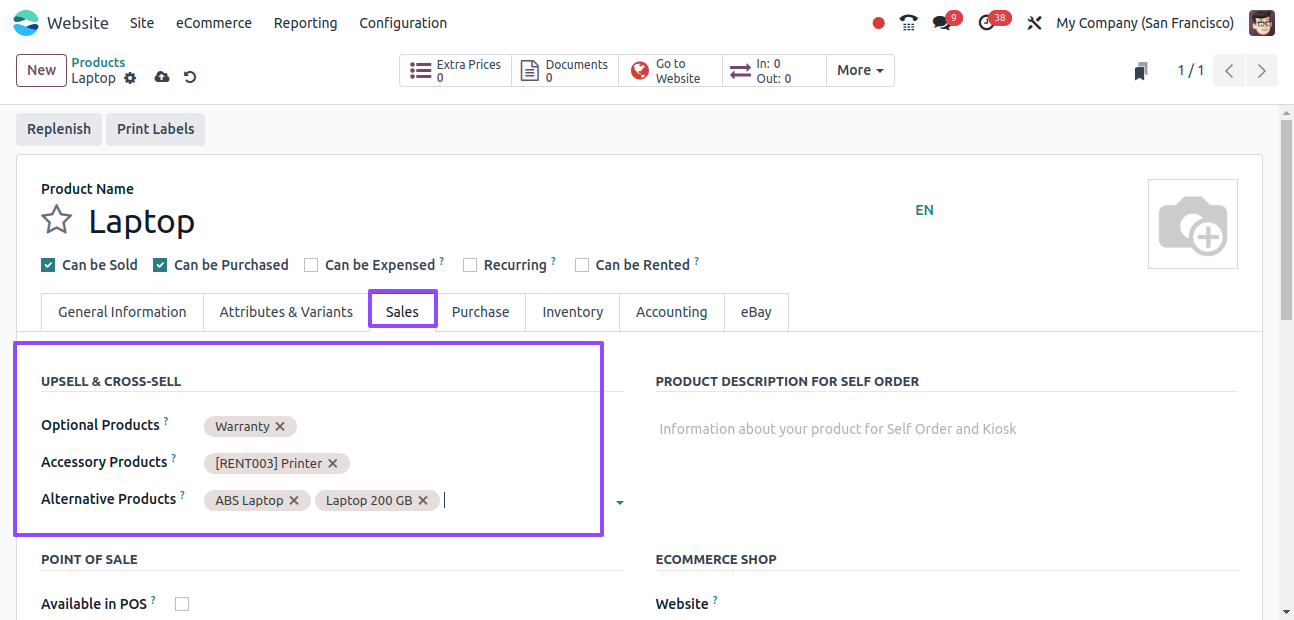
Task: Open the developer tools wrench icon
Action: [x=1034, y=23]
